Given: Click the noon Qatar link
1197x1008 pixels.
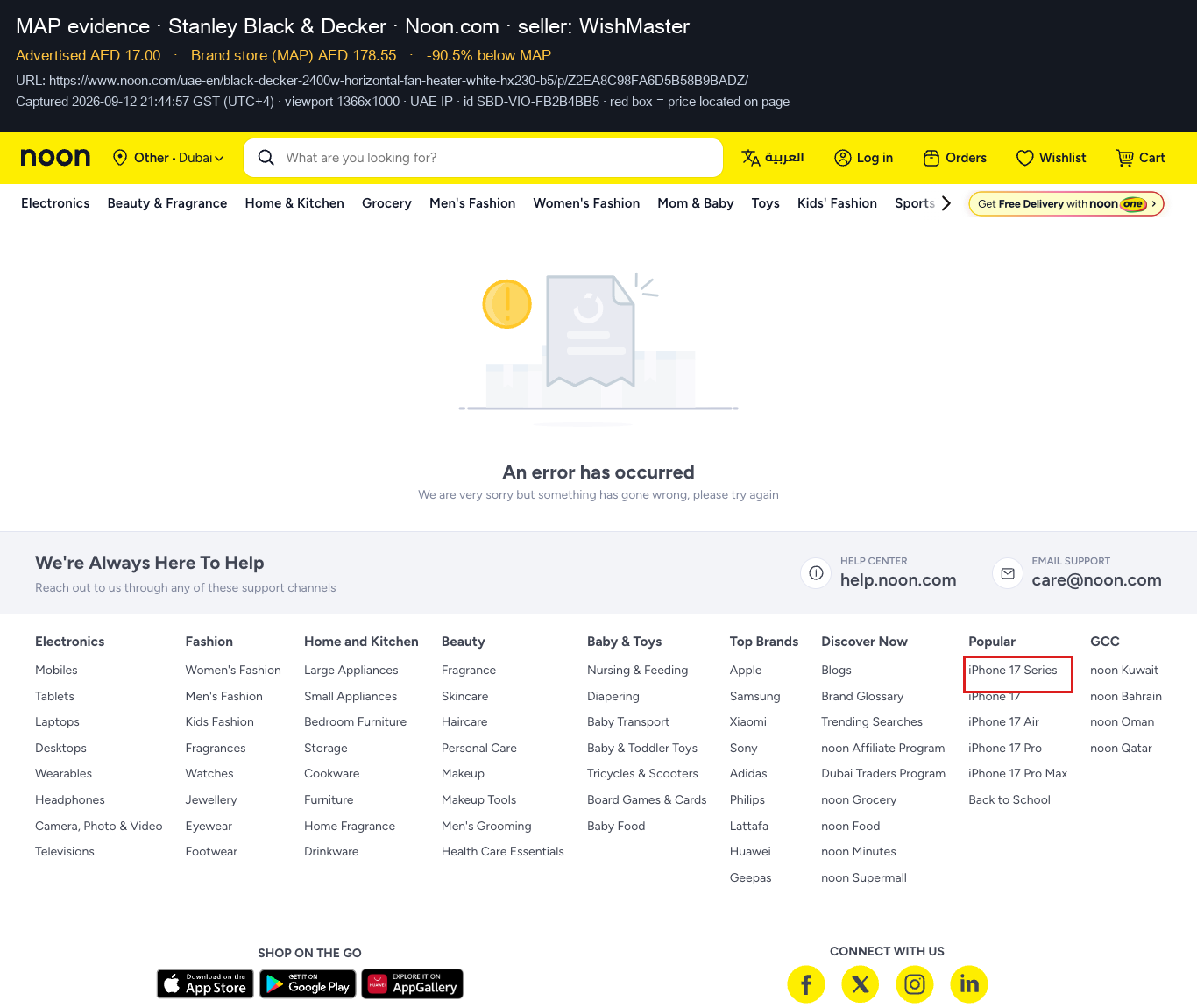Looking at the screenshot, I should 1122,749.
